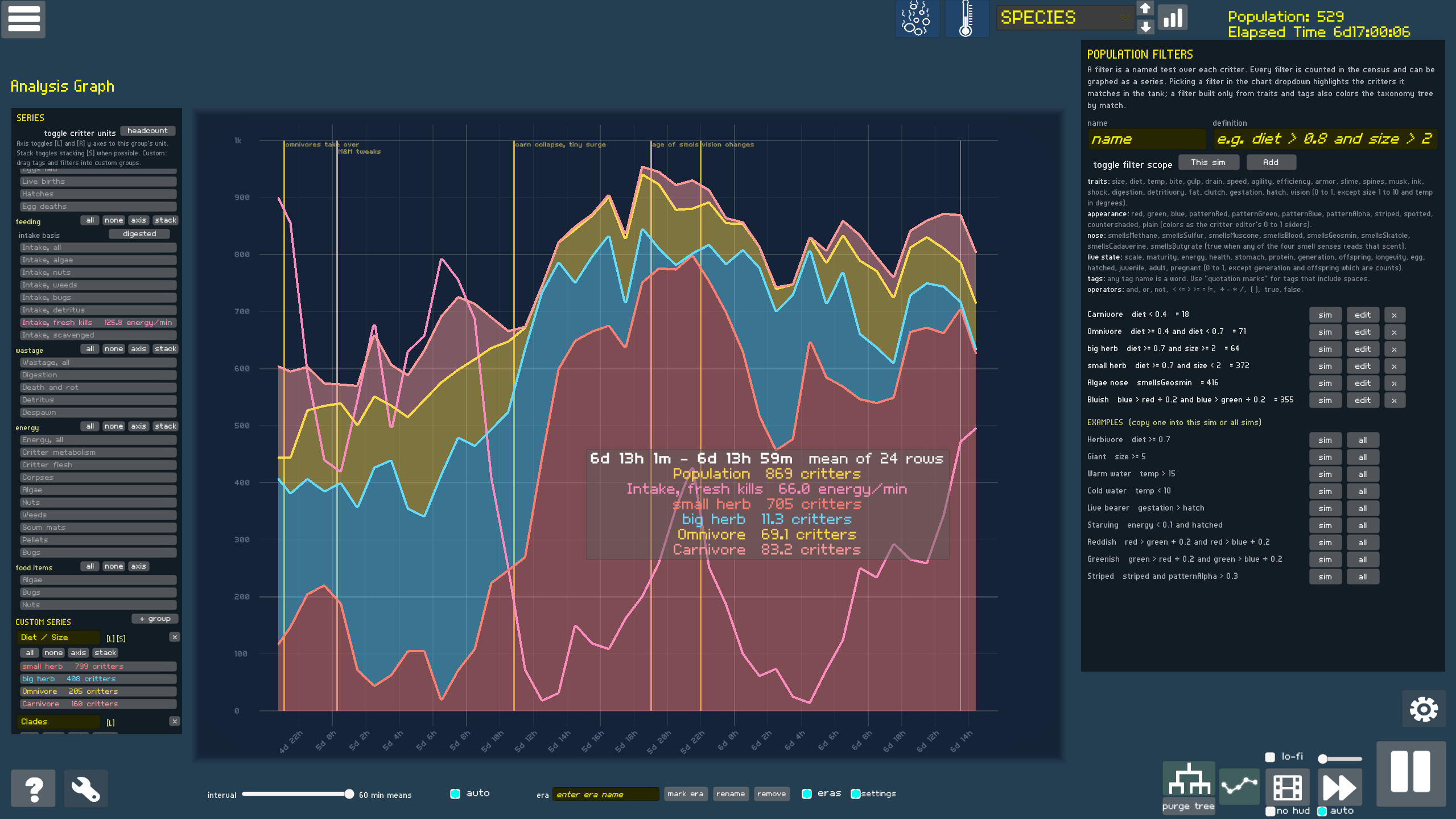The width and height of the screenshot is (1456, 819).
Task: Toggle digested intake basis
Action: pos(139,234)
